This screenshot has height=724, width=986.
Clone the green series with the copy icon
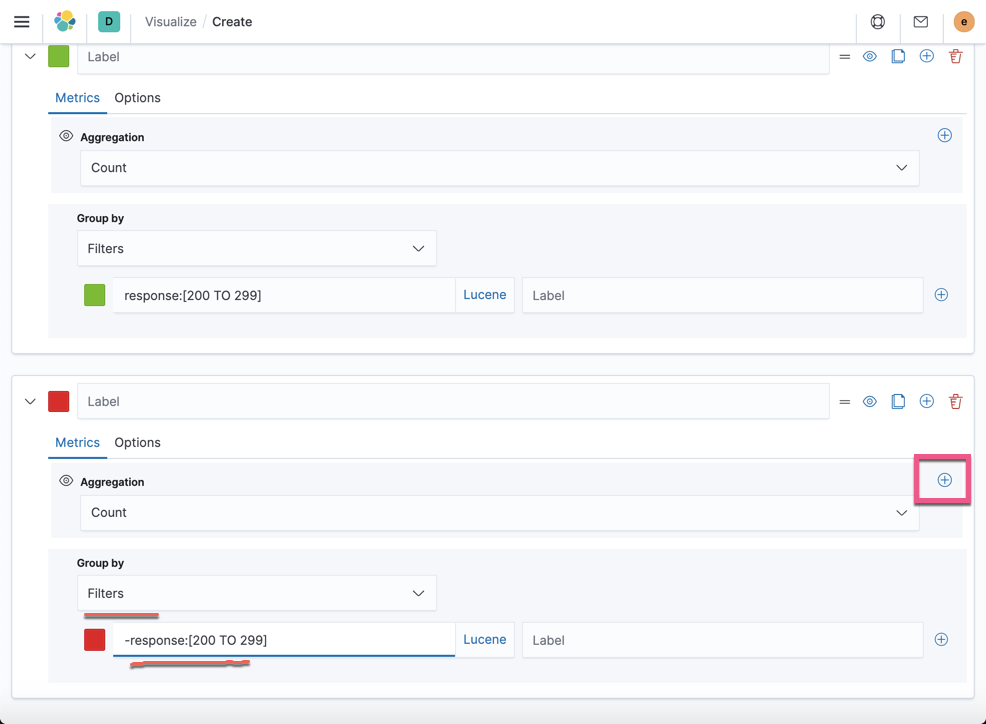(898, 56)
